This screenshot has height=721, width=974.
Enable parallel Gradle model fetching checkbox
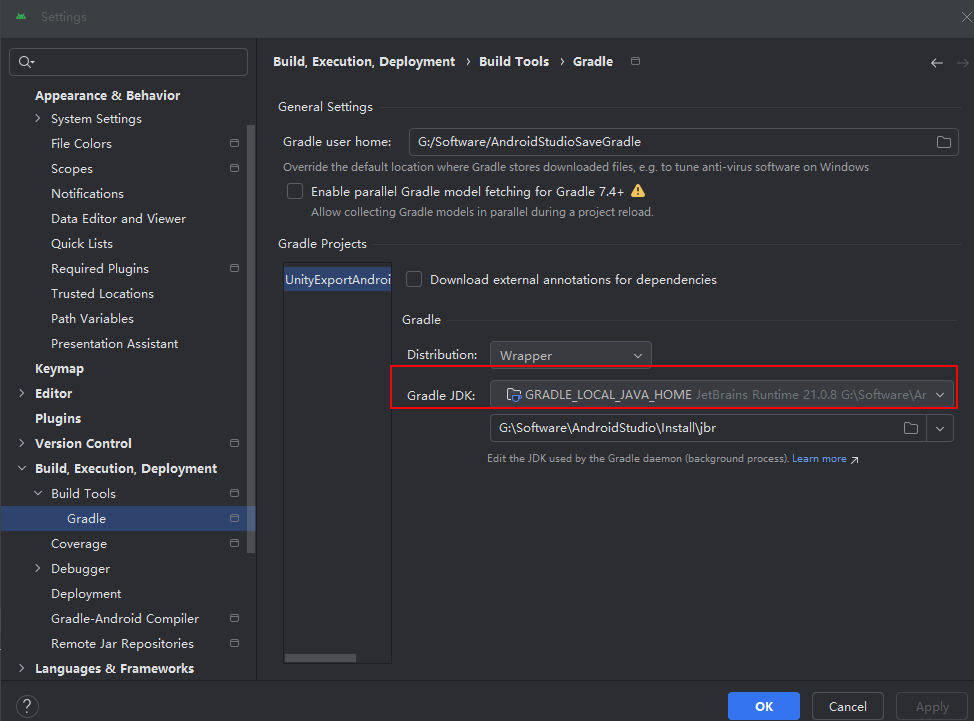pyautogui.click(x=295, y=191)
